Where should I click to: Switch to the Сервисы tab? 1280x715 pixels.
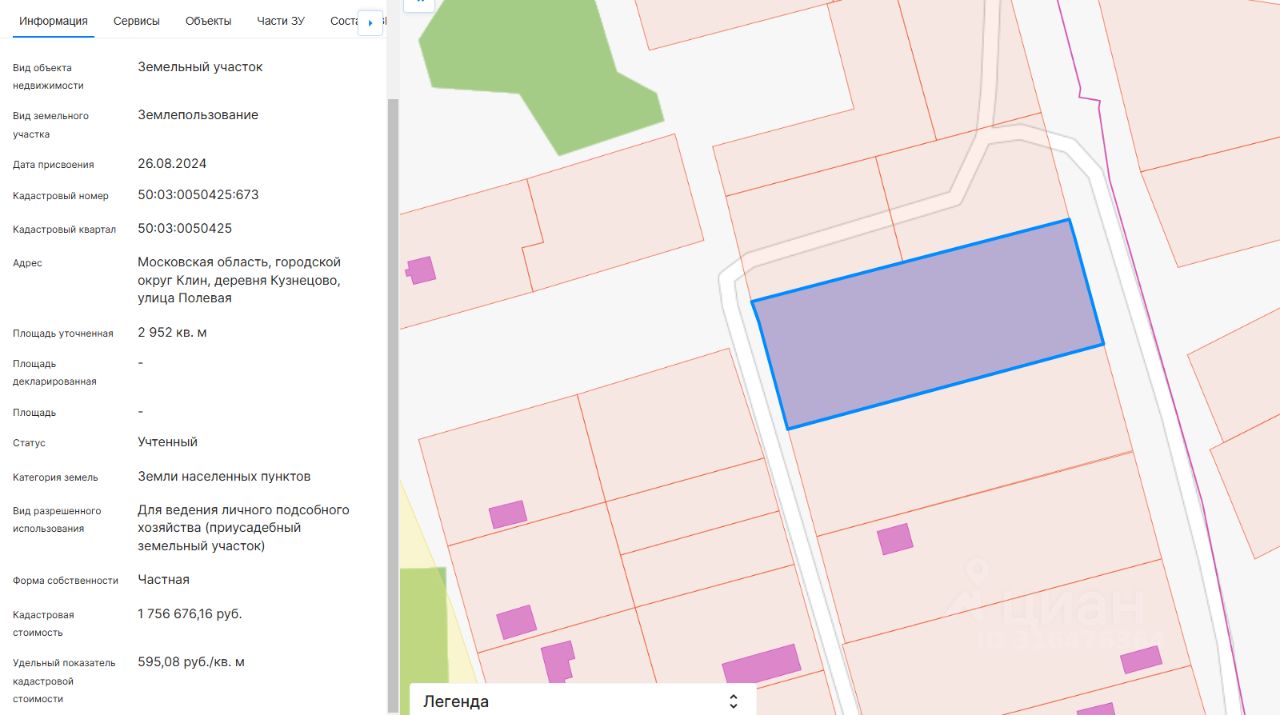tap(136, 21)
